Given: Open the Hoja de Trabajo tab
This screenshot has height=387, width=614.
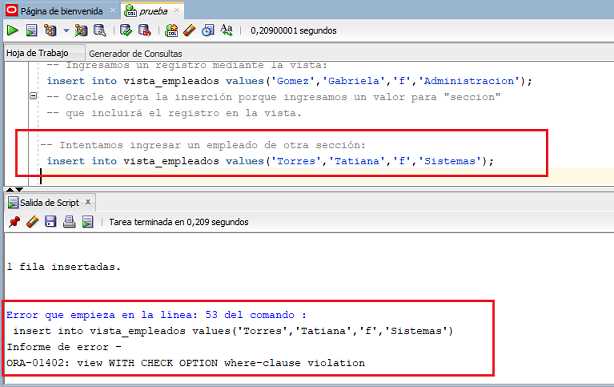Looking at the screenshot, I should click(37, 53).
